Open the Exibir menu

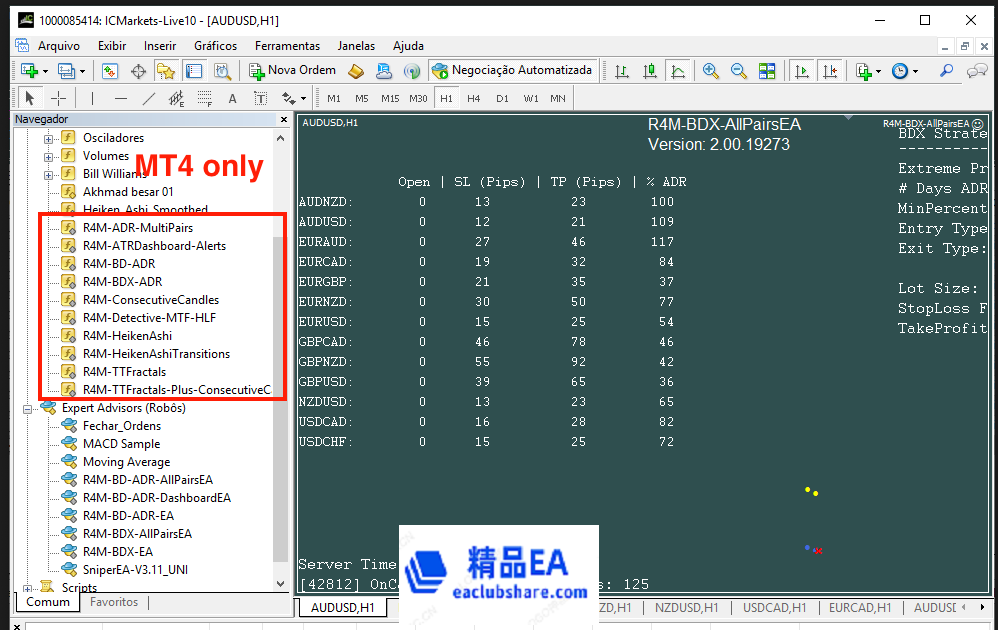[x=112, y=46]
